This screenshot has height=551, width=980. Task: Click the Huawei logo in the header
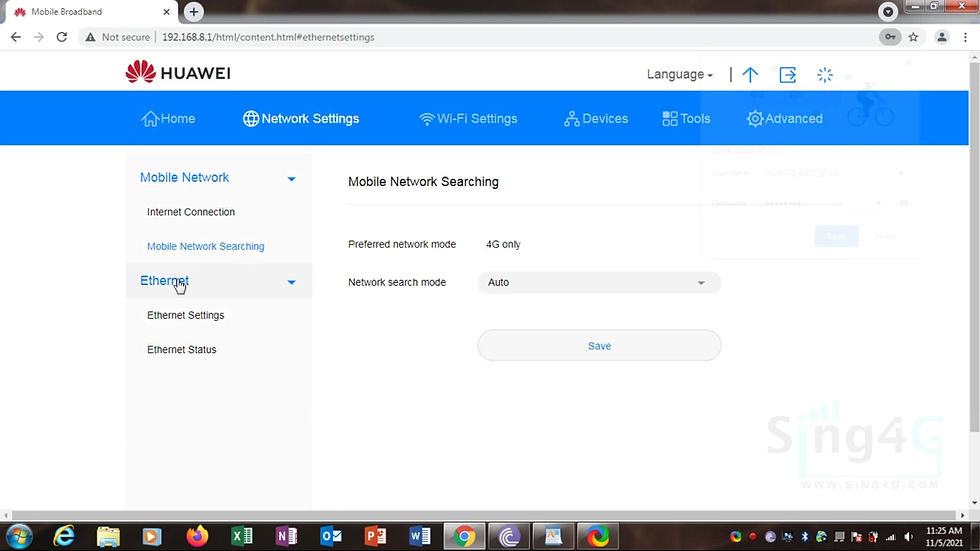tap(178, 72)
